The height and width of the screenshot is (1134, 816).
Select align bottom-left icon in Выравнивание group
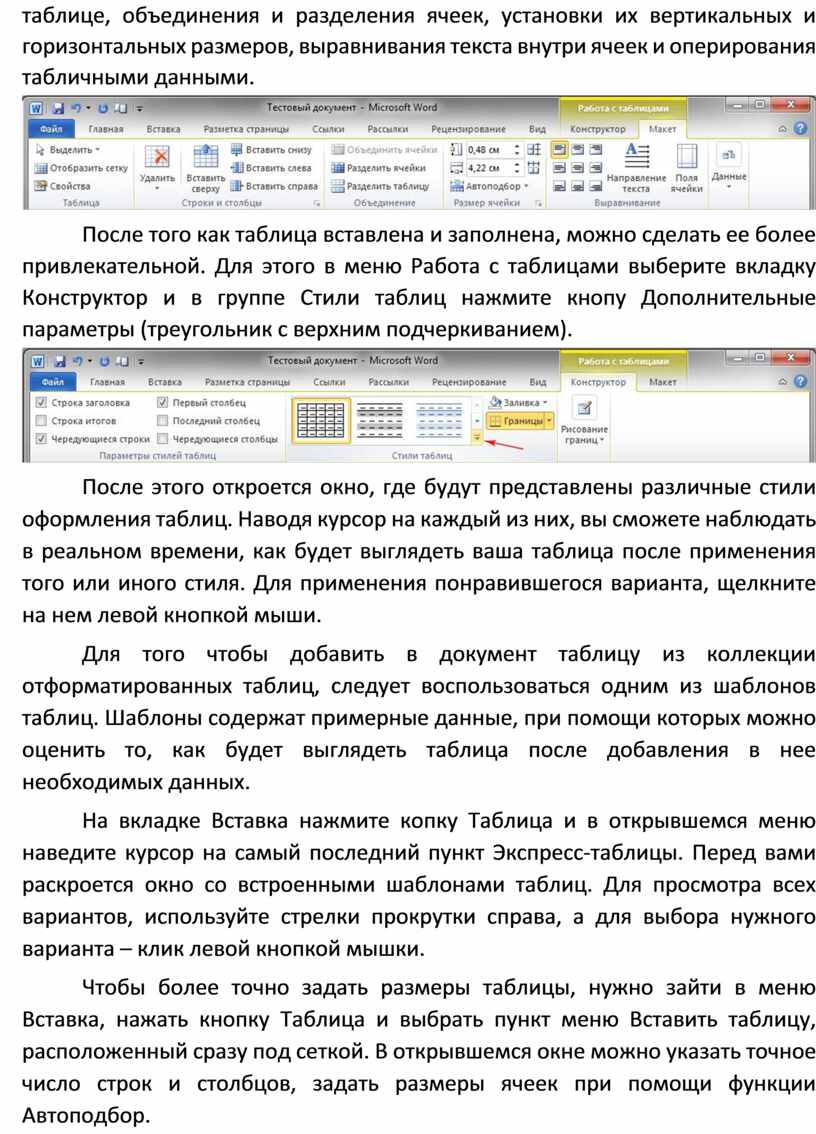[x=559, y=186]
